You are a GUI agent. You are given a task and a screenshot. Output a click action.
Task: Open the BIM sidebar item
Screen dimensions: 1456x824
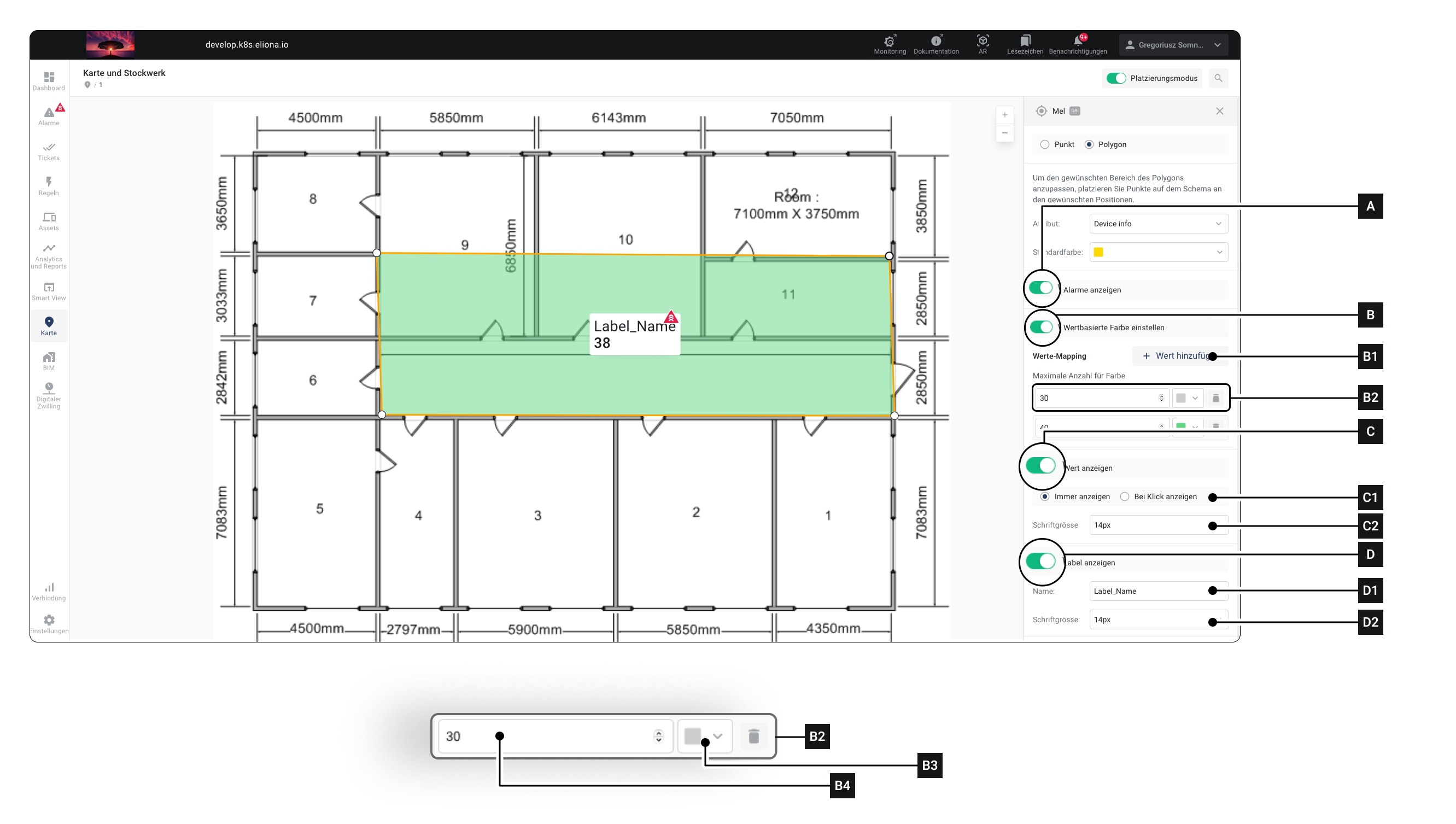(x=49, y=360)
